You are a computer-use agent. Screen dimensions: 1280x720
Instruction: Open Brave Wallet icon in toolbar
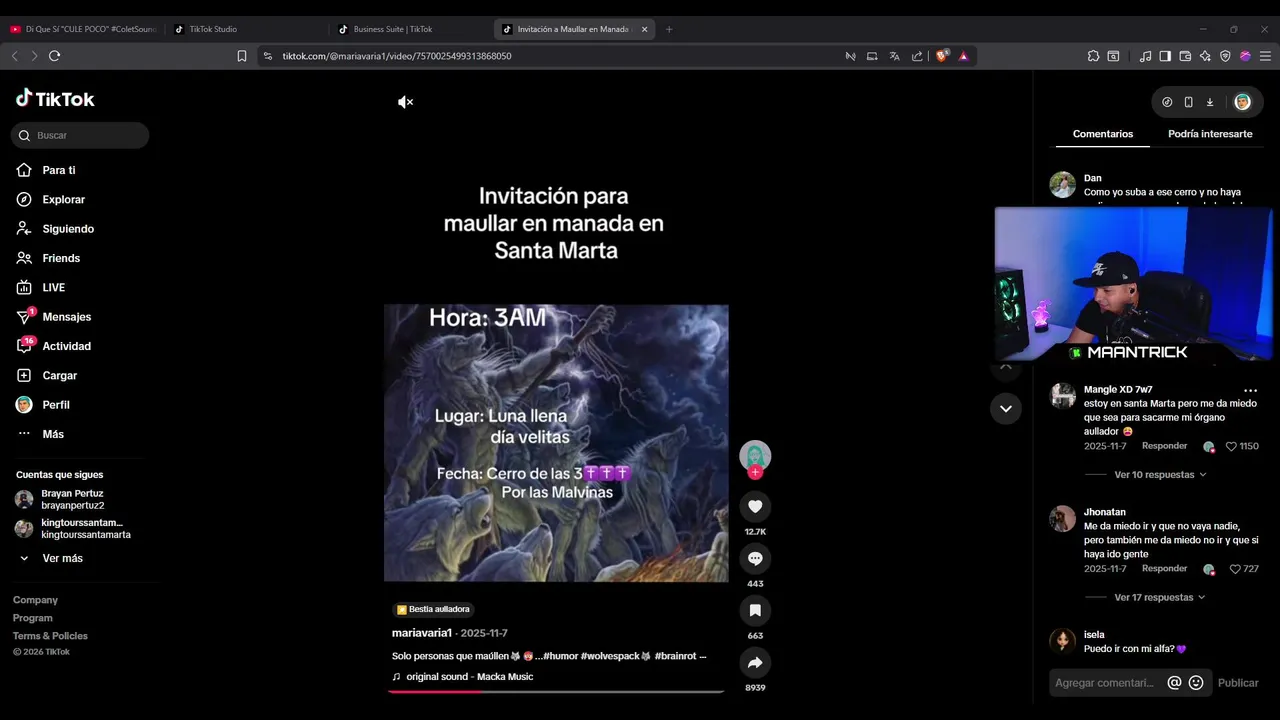[x=1185, y=56]
